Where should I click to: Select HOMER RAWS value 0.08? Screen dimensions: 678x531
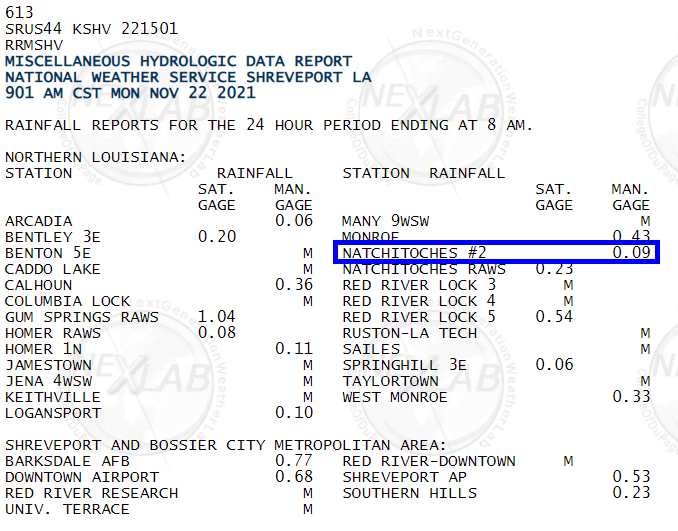tap(217, 333)
